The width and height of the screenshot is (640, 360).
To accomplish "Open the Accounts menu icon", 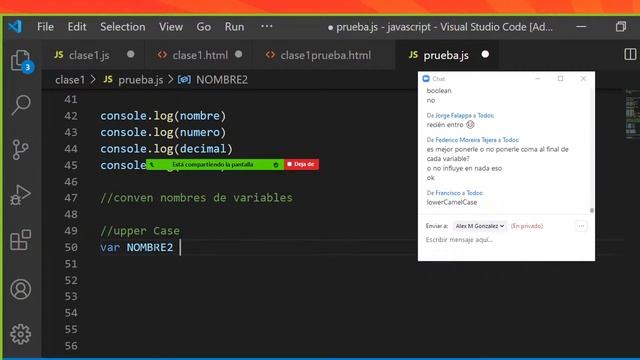I will [x=20, y=289].
